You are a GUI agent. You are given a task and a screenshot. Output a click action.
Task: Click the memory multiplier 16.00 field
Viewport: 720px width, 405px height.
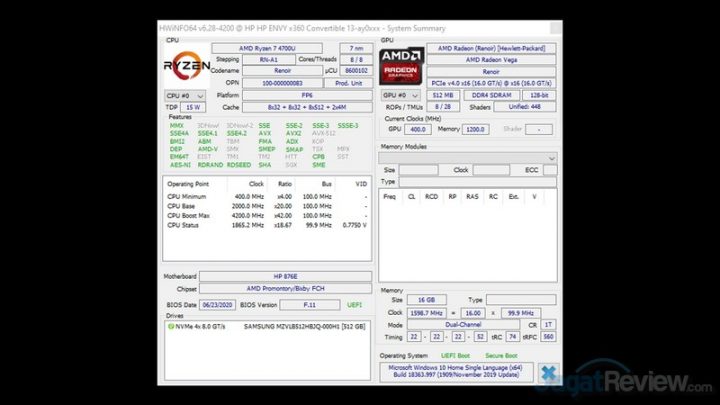pyautogui.click(x=472, y=313)
